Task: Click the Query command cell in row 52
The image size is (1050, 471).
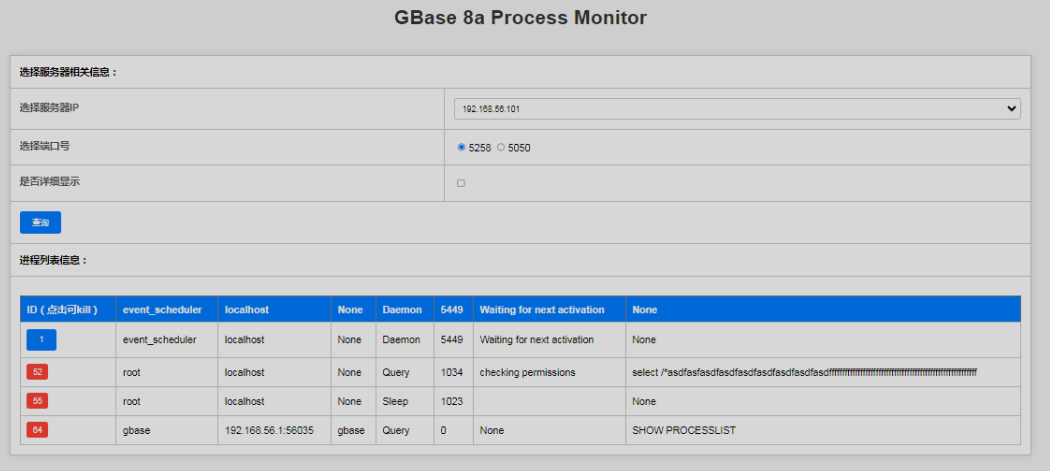Action: (x=404, y=372)
